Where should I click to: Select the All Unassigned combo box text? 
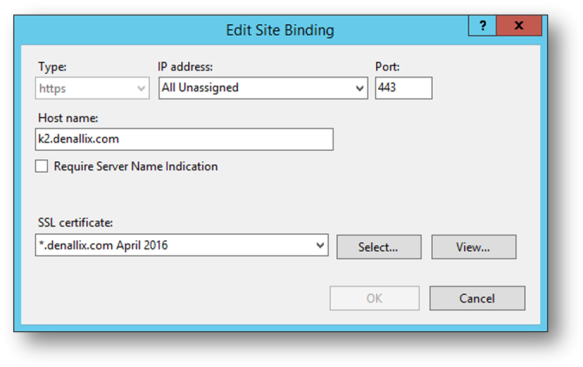[200, 88]
